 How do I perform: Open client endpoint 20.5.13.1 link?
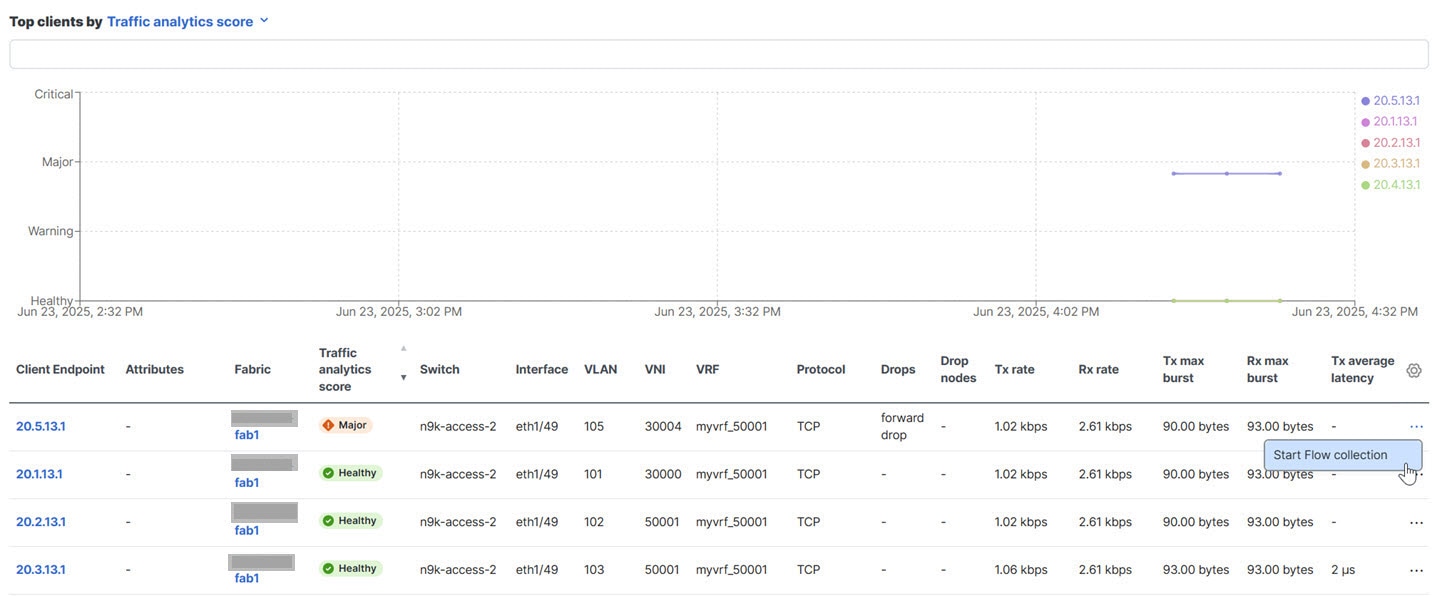(41, 426)
